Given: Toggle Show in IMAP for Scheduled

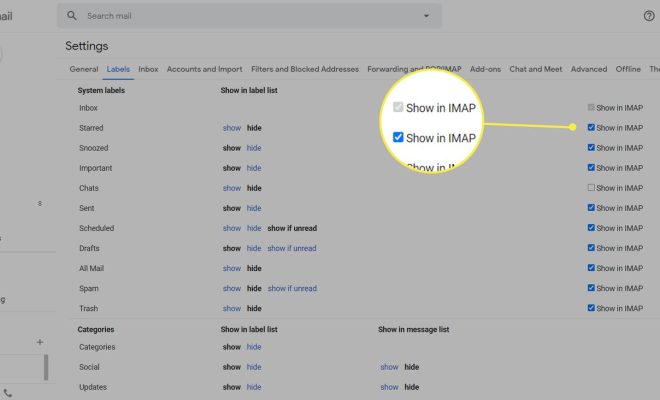Looking at the screenshot, I should pos(591,227).
